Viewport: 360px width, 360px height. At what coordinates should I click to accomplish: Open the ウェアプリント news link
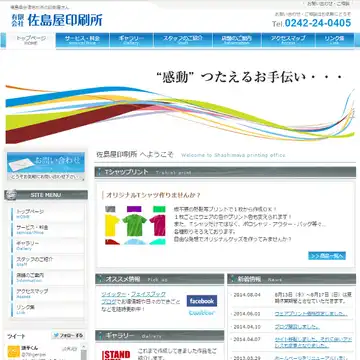click(x=311, y=314)
